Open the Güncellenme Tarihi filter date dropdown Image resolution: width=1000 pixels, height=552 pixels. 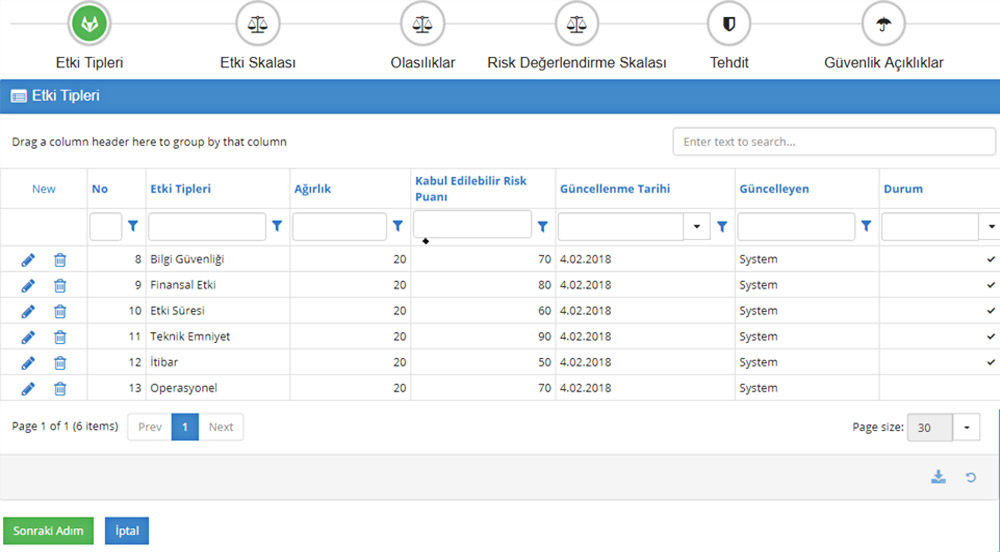[697, 228]
